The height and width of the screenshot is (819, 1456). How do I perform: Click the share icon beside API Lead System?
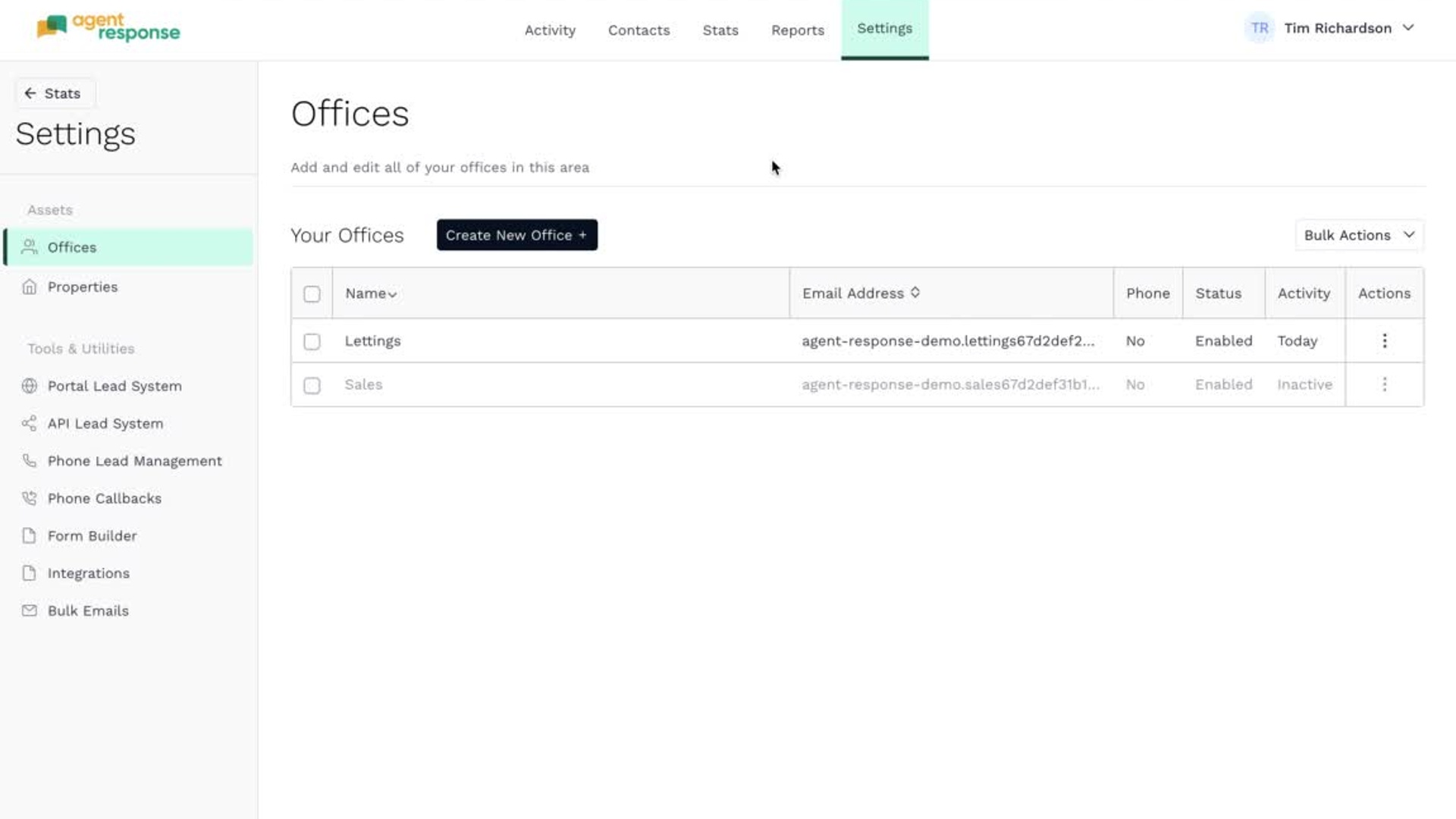coord(30,423)
